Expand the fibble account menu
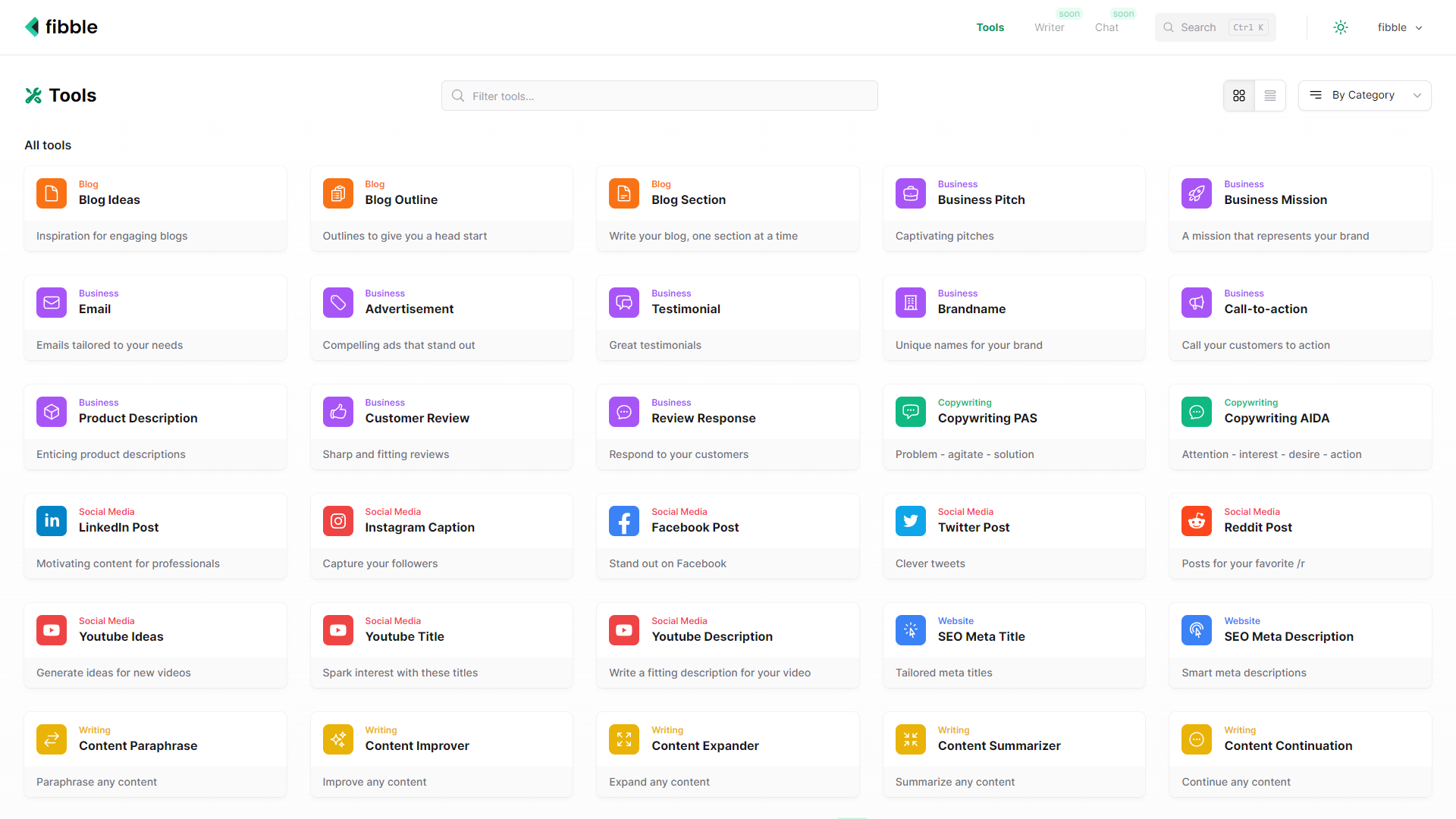The image size is (1456, 819). [1400, 27]
